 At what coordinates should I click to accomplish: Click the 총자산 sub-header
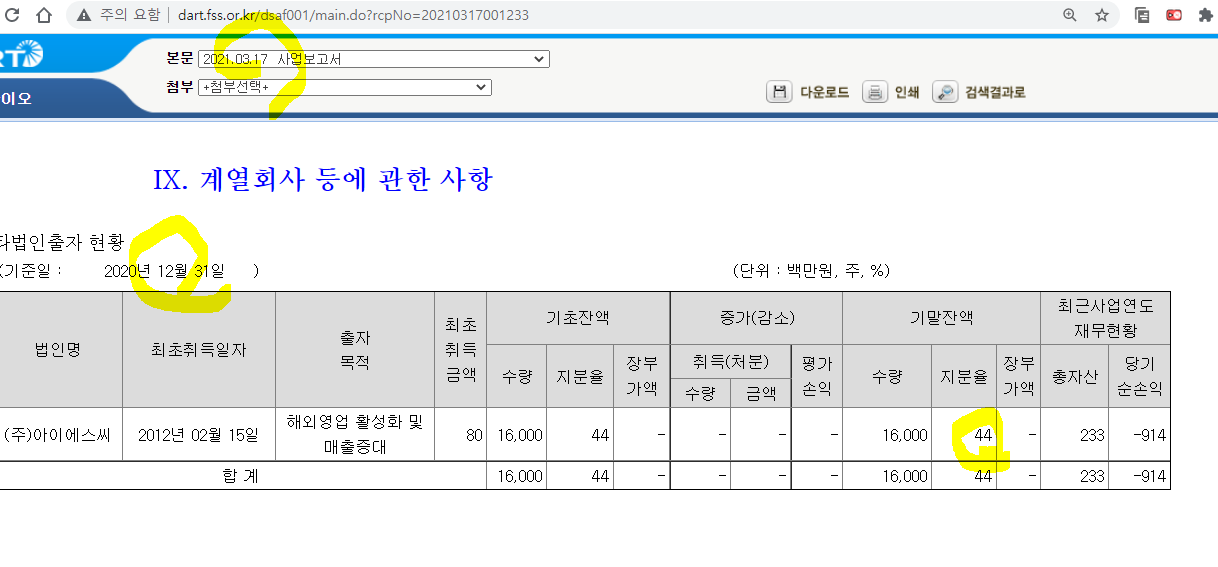click(1074, 376)
